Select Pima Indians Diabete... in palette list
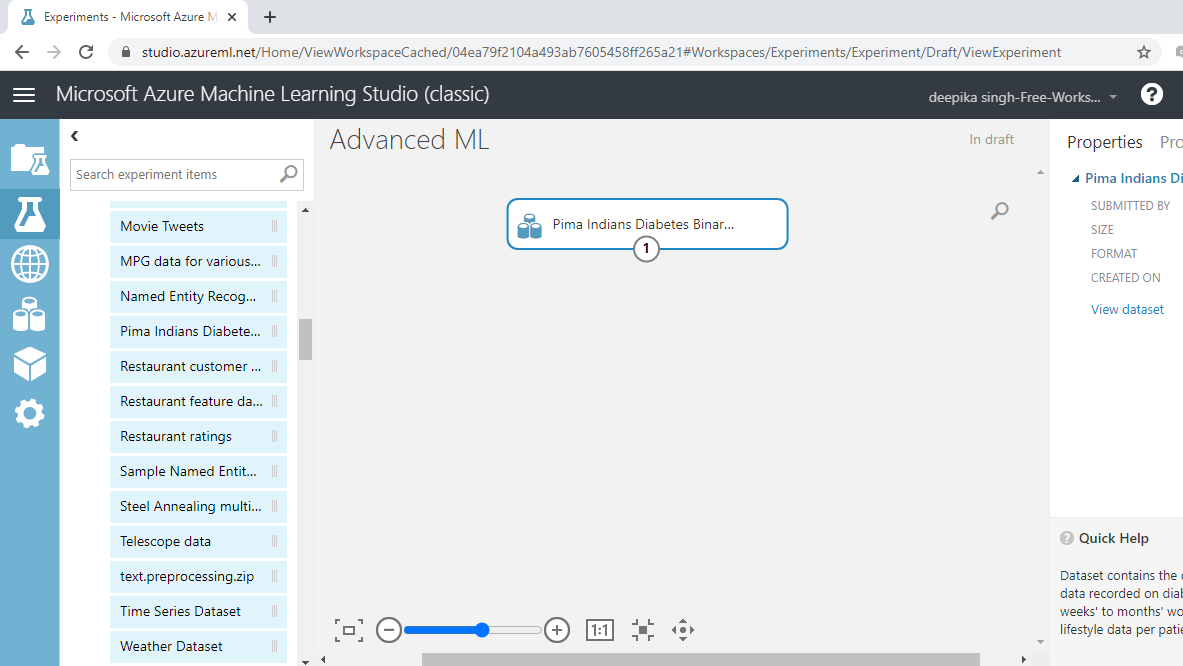 coord(198,331)
